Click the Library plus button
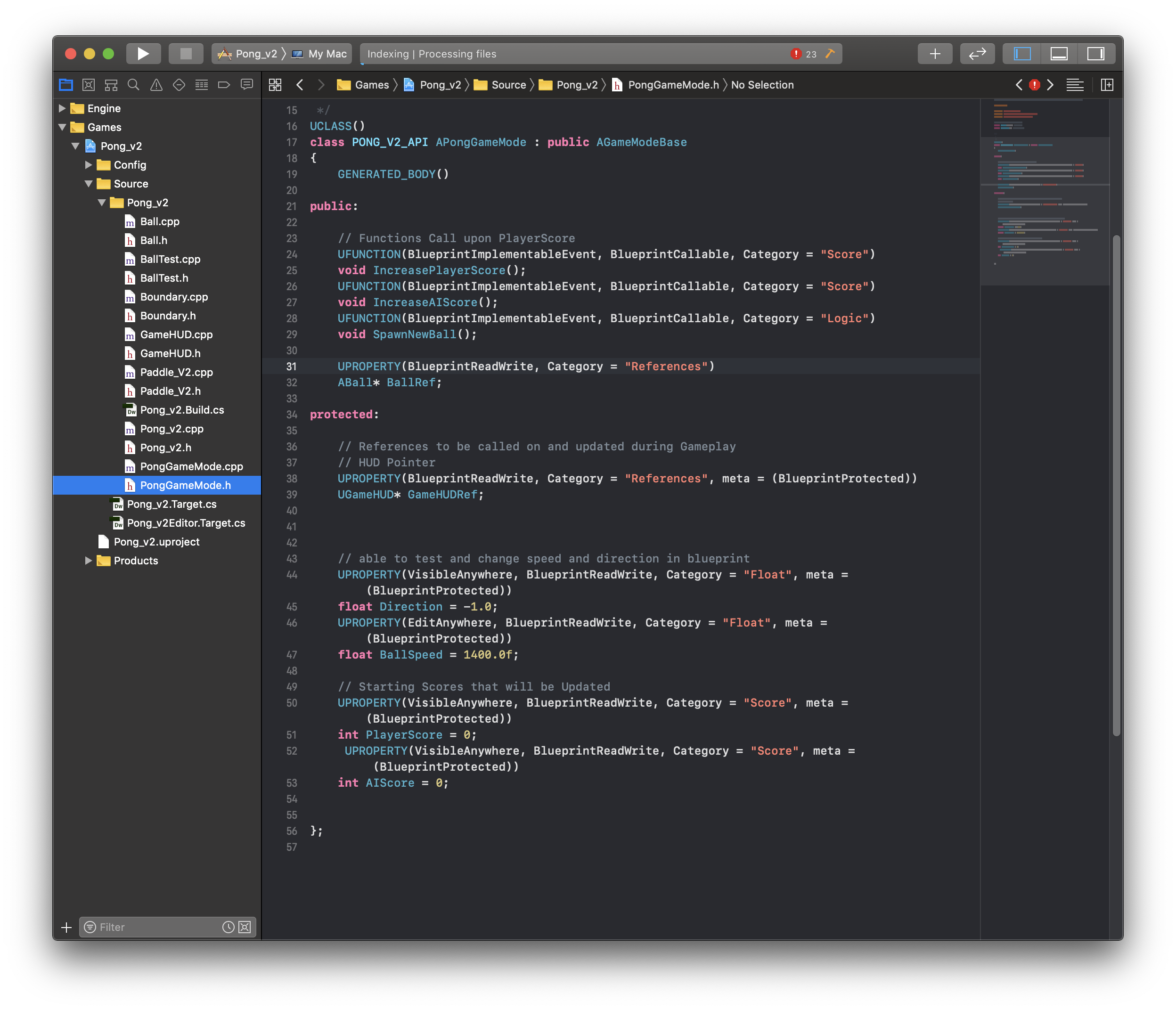Image resolution: width=1176 pixels, height=1010 pixels. pyautogui.click(x=935, y=54)
